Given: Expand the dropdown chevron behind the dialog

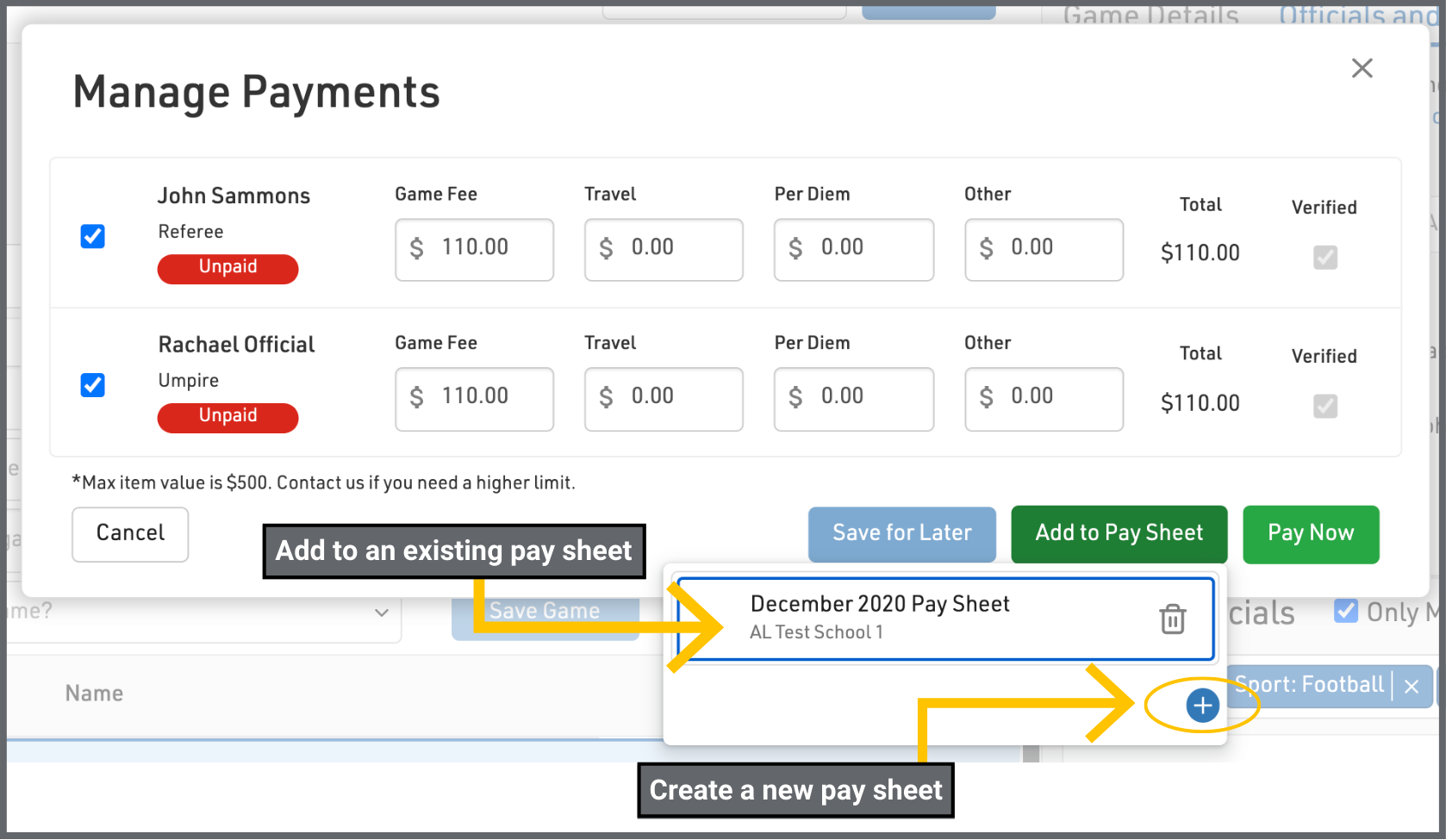Looking at the screenshot, I should tap(382, 613).
